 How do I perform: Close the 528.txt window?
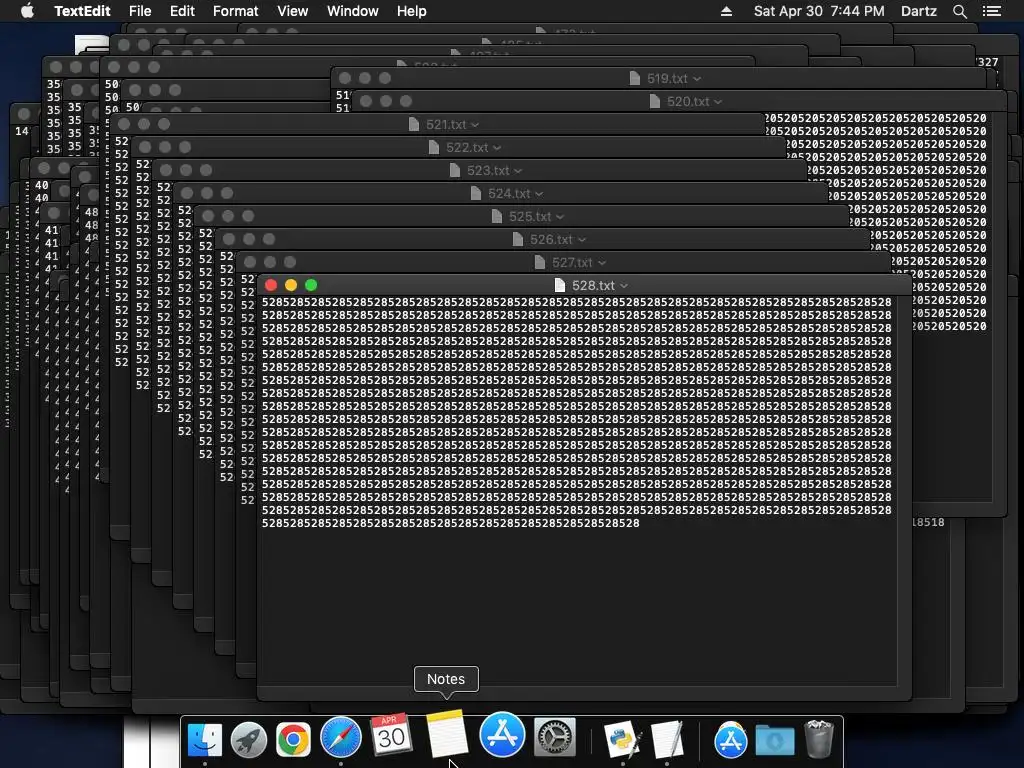click(x=271, y=285)
